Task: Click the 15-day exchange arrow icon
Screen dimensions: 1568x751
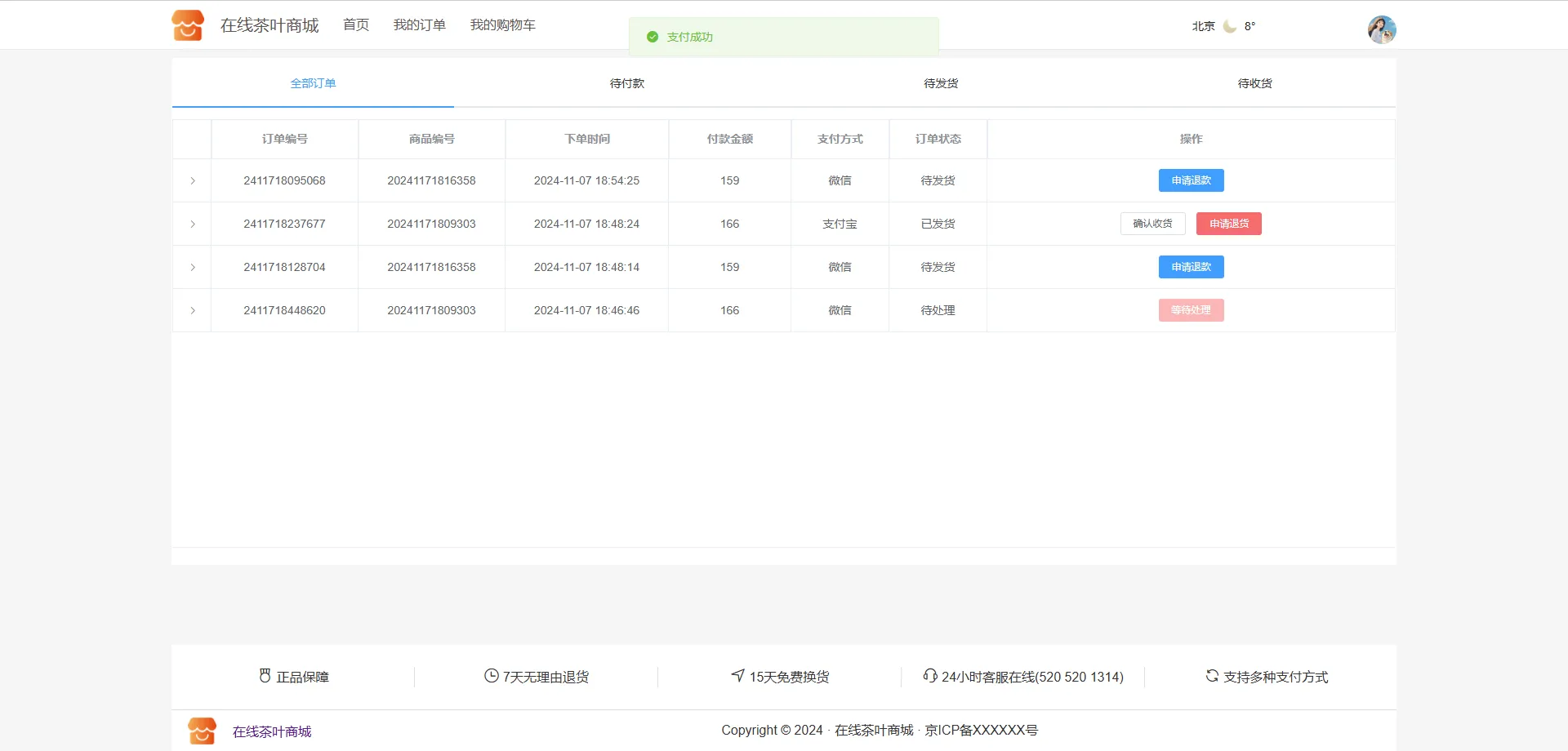Action: pos(737,676)
